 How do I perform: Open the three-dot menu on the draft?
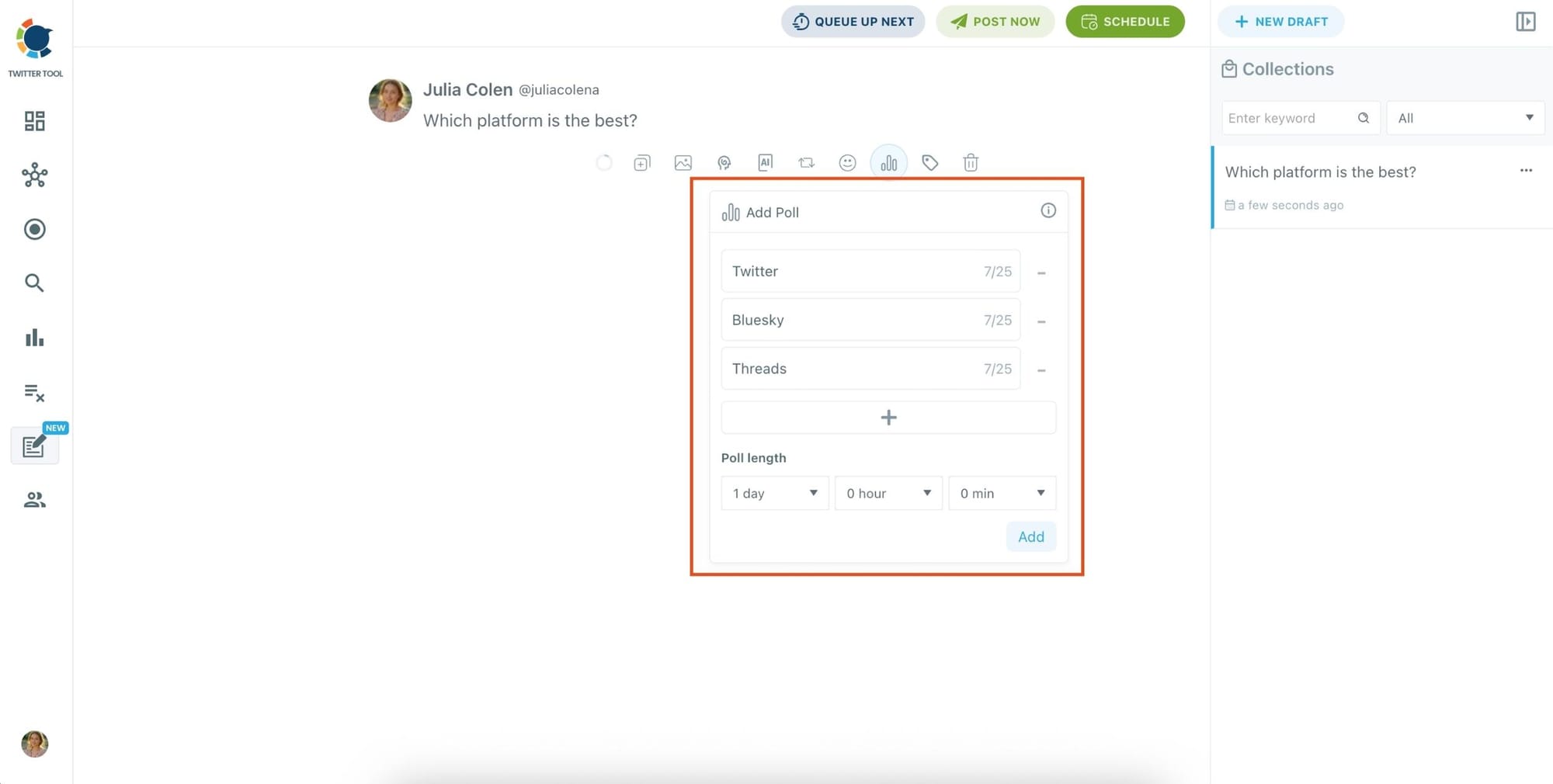point(1526,171)
